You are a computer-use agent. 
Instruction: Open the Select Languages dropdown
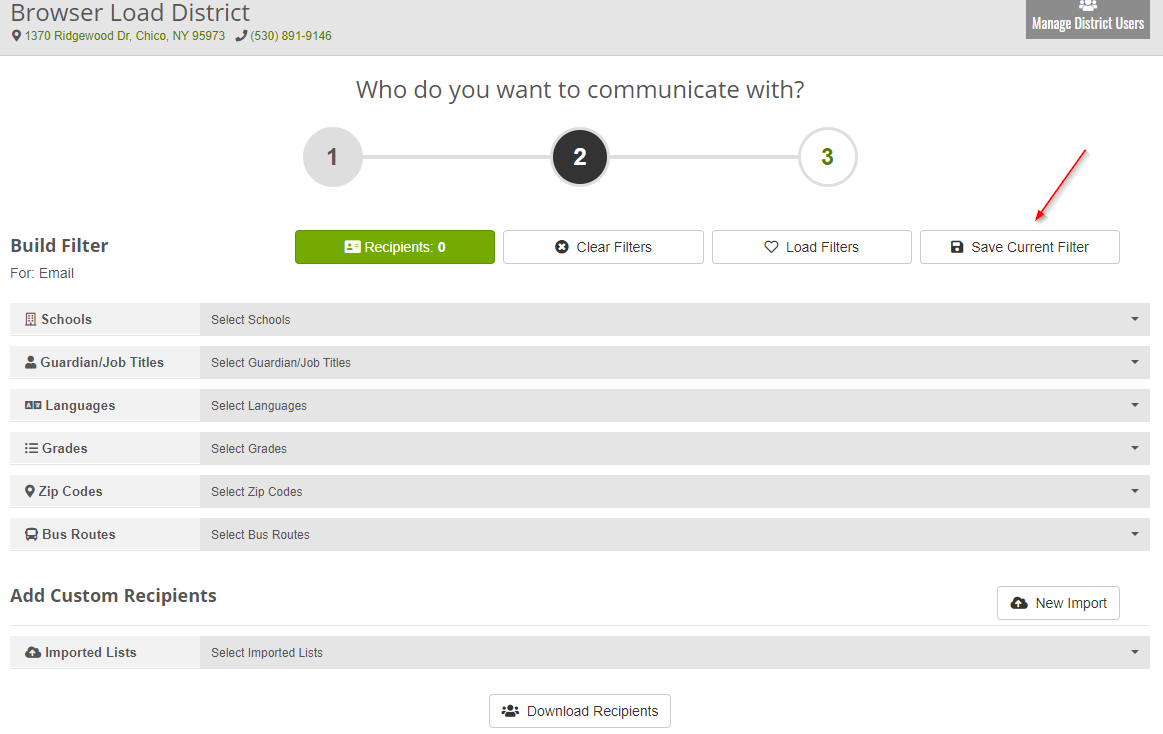pos(675,406)
